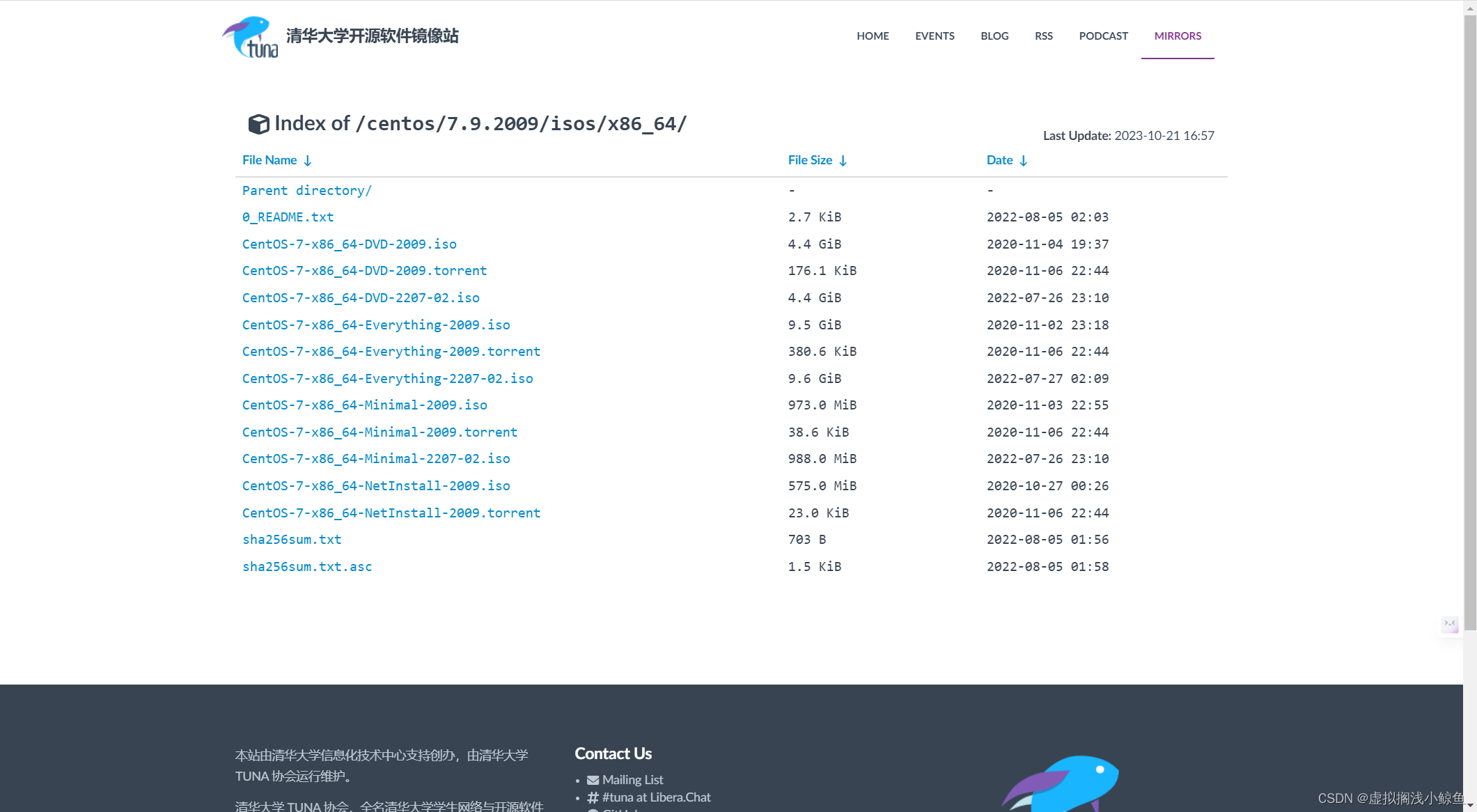
Task: Click the sort arrow next to Date
Action: click(x=1024, y=161)
